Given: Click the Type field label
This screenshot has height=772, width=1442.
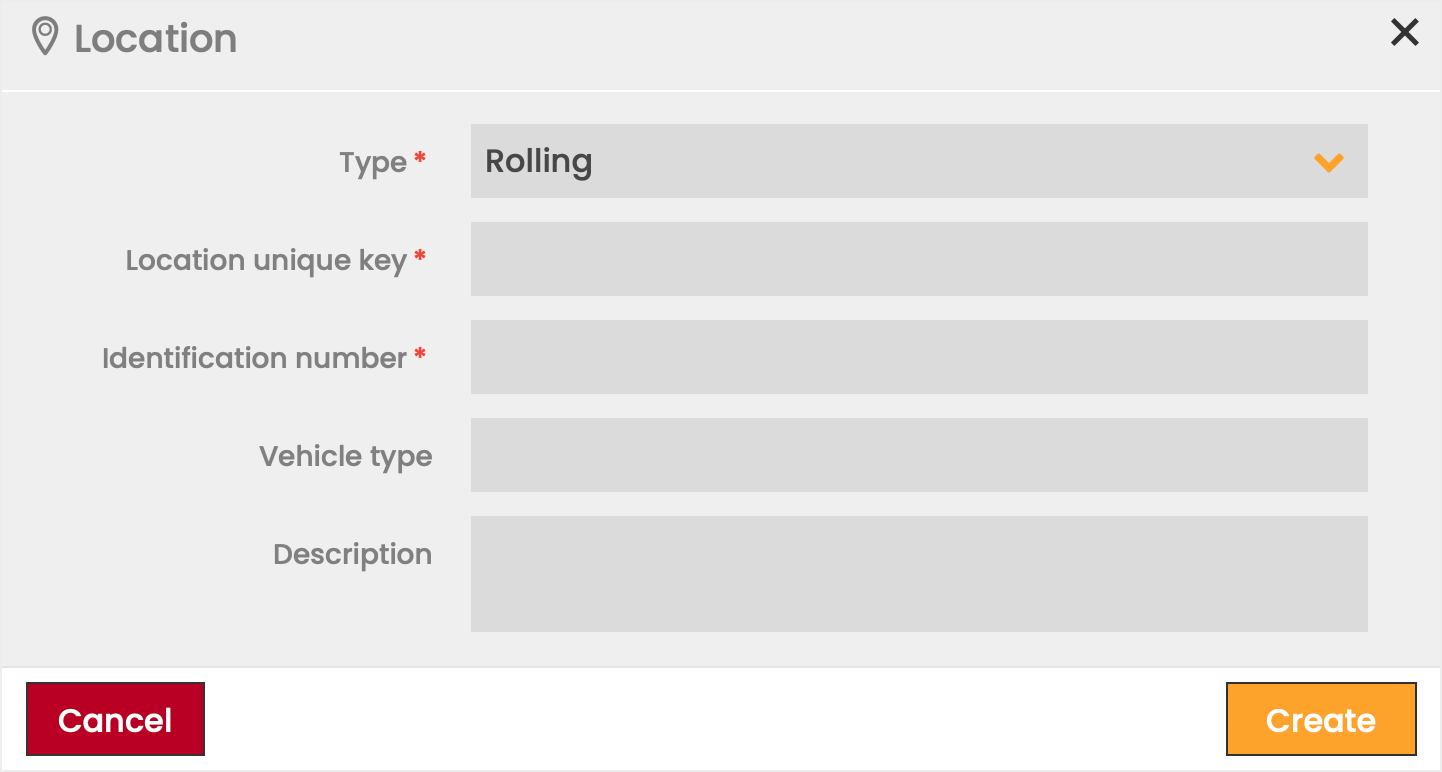Looking at the screenshot, I should pyautogui.click(x=372, y=162).
